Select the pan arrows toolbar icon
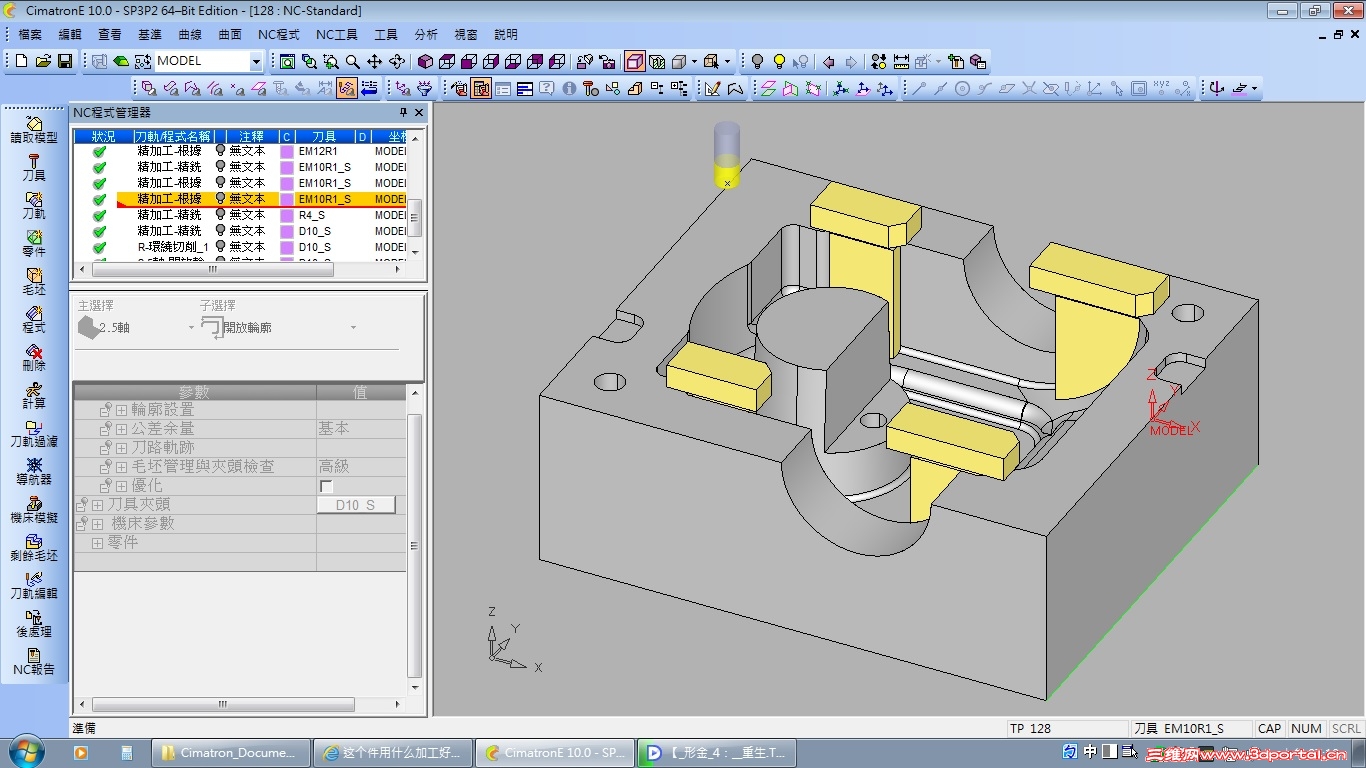Image resolution: width=1366 pixels, height=768 pixels. pos(374,61)
